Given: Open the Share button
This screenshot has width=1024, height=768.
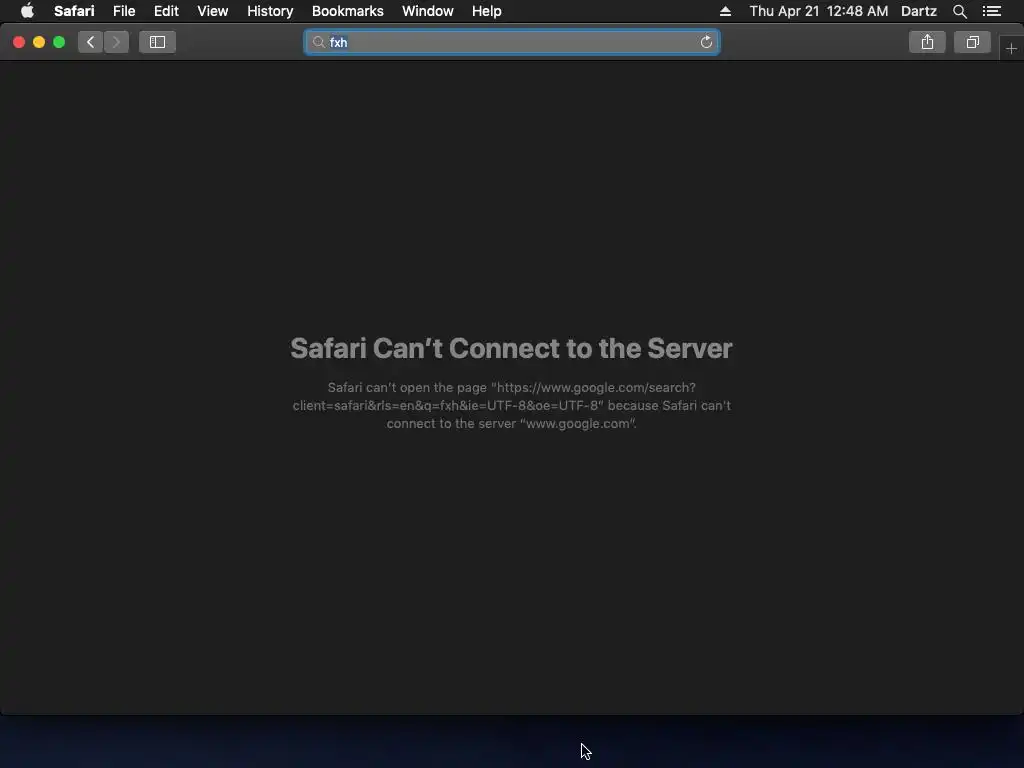Looking at the screenshot, I should point(927,42).
